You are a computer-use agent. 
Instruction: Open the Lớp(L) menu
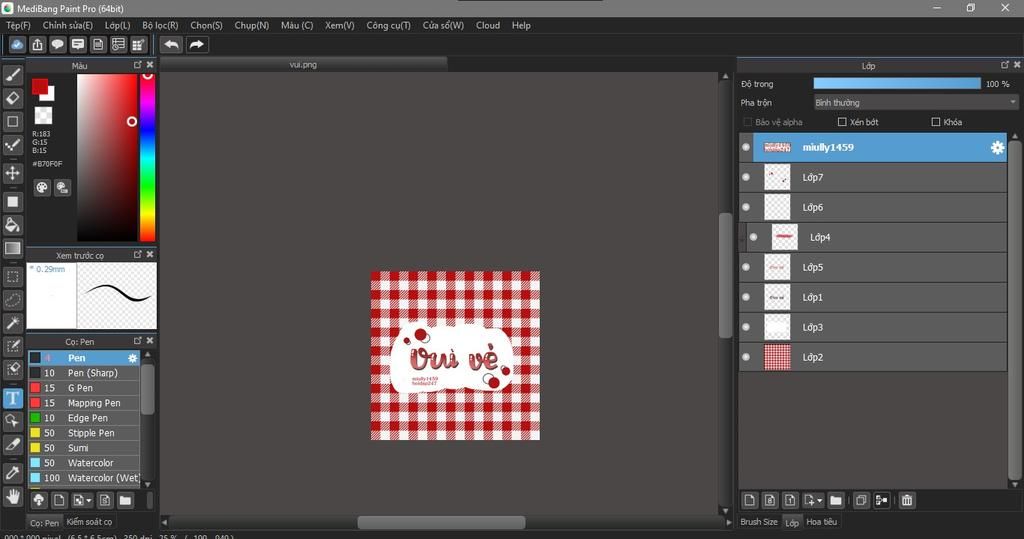tap(118, 25)
